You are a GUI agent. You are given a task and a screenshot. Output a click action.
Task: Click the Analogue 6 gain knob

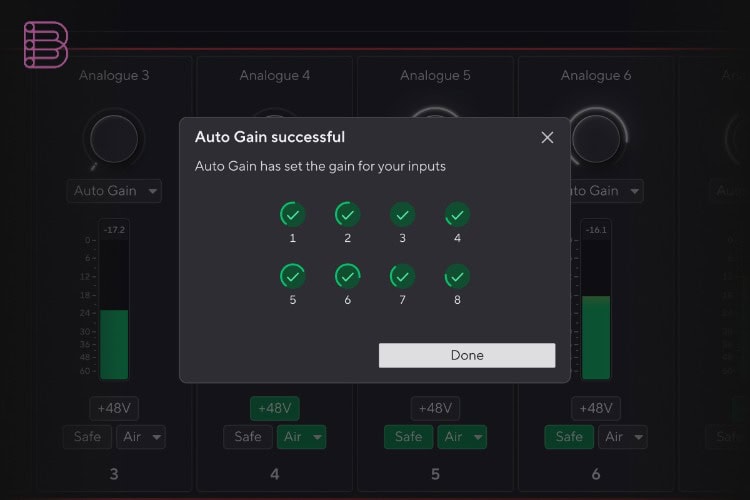pyautogui.click(x=598, y=138)
